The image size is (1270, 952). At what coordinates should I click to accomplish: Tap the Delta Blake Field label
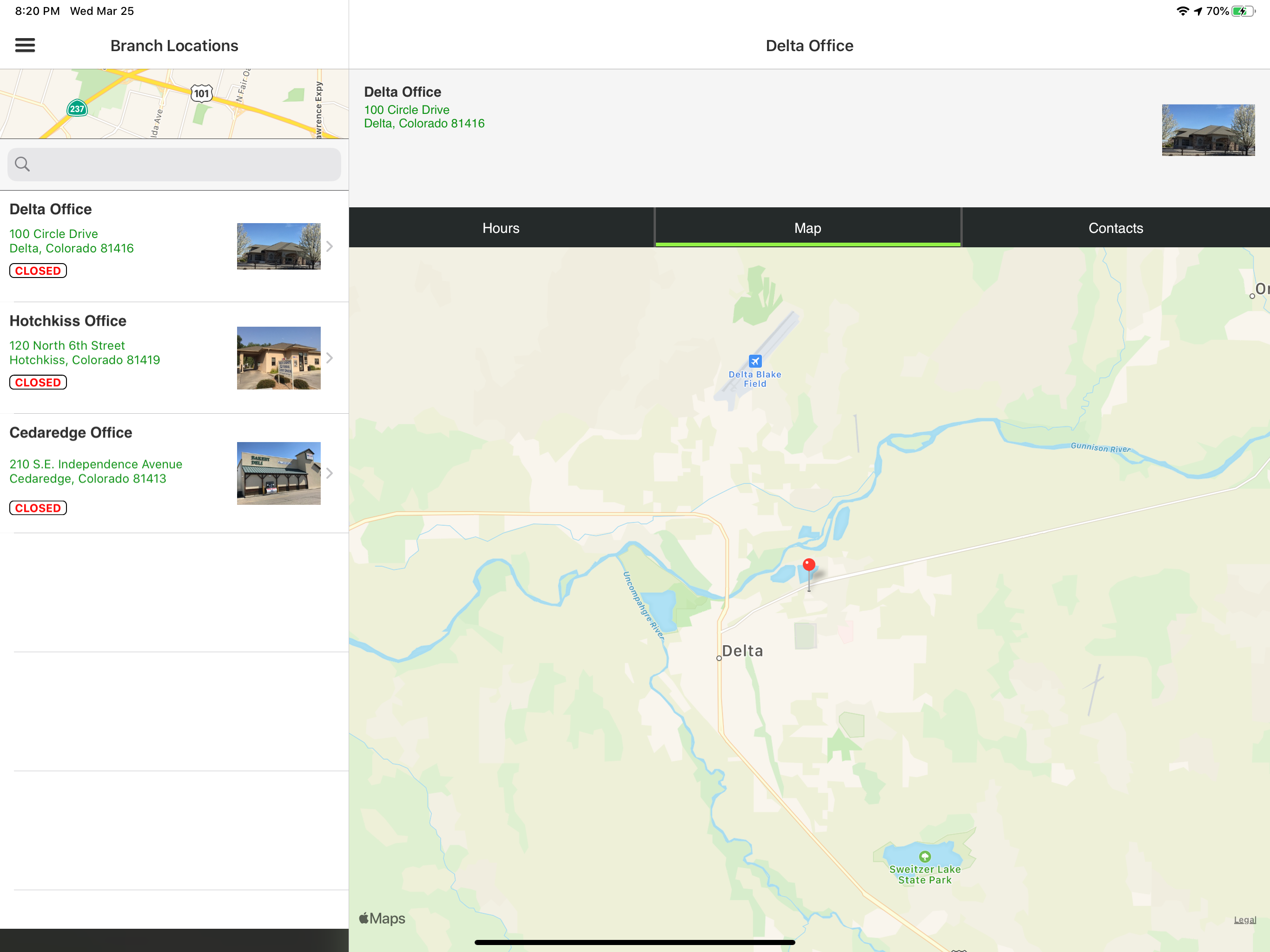pos(755,379)
